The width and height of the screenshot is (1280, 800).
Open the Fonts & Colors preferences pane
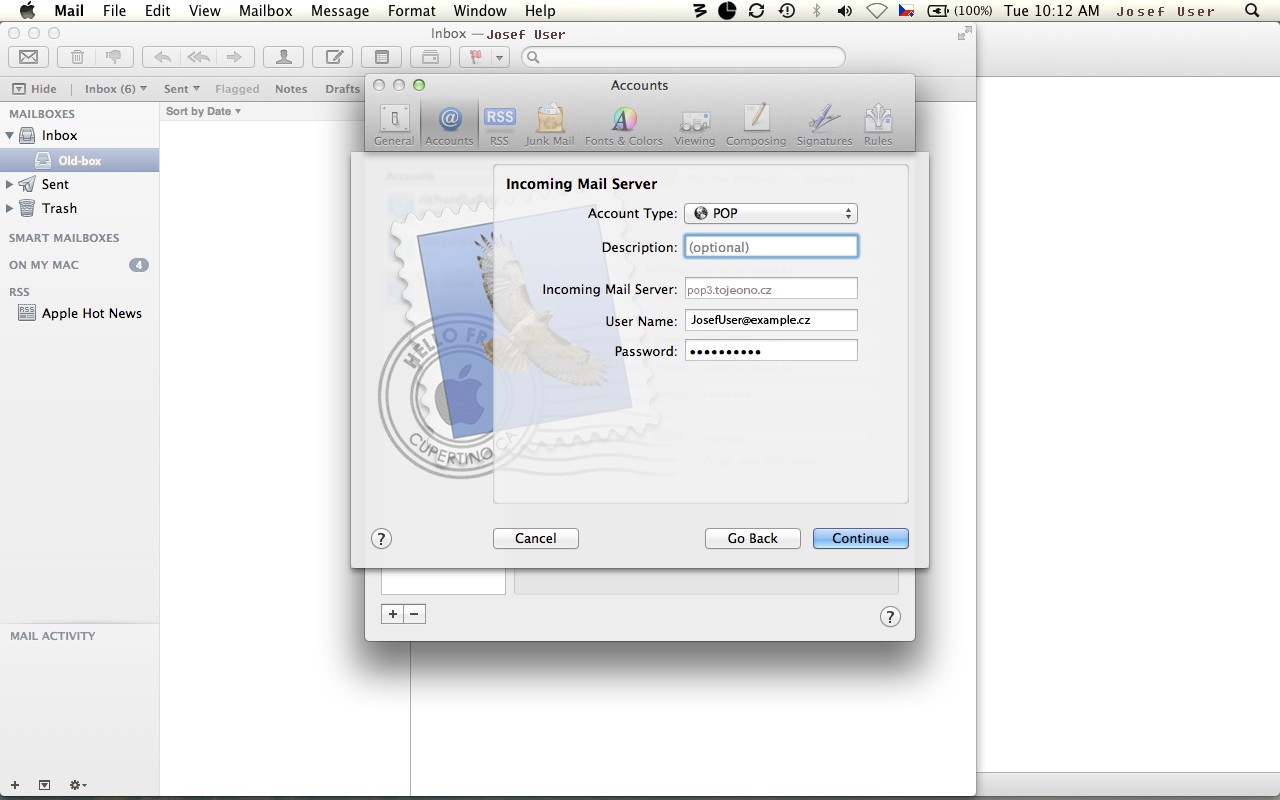tap(624, 125)
